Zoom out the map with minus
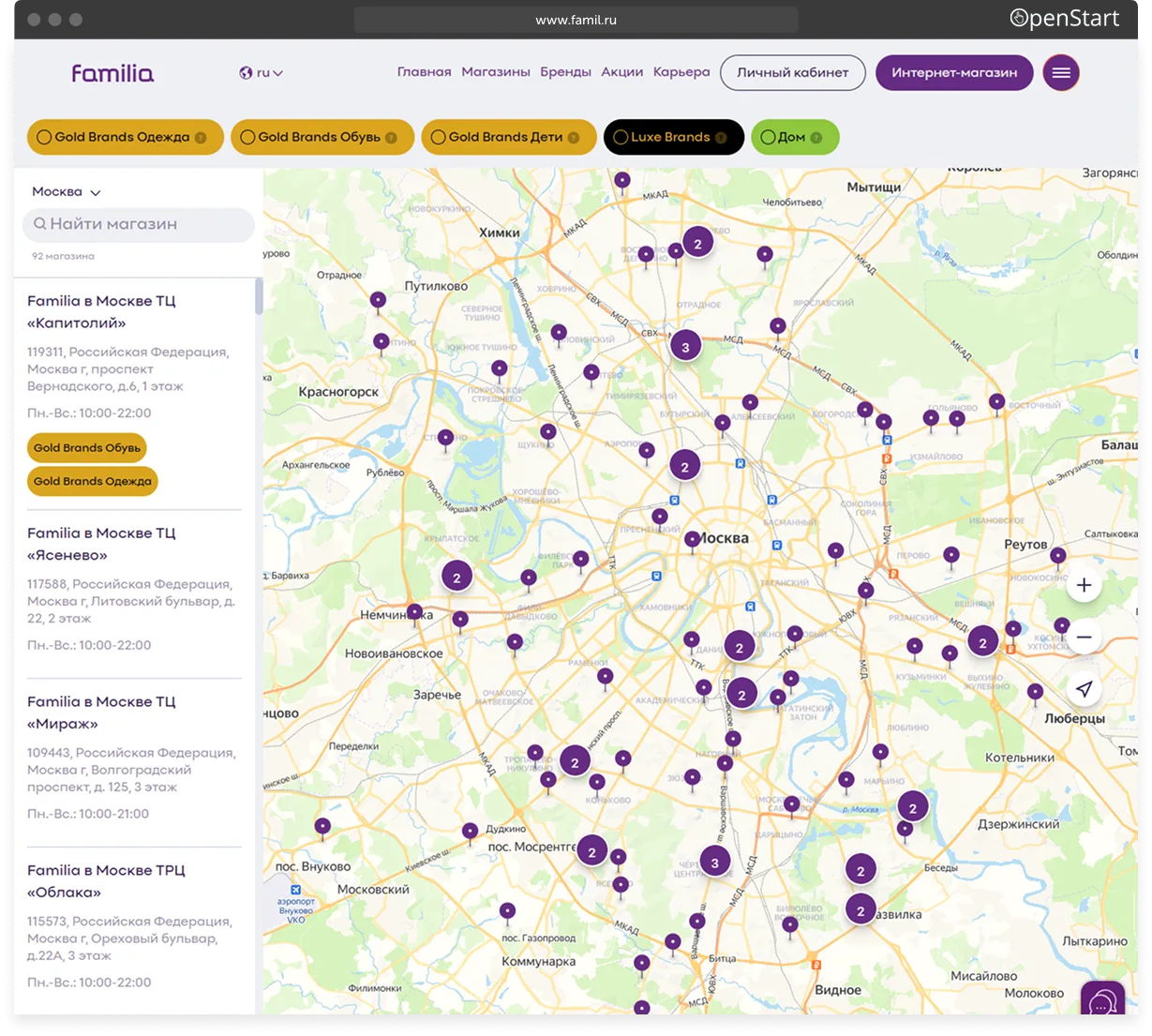Viewport: 1152px width, 1036px height. click(x=1084, y=638)
